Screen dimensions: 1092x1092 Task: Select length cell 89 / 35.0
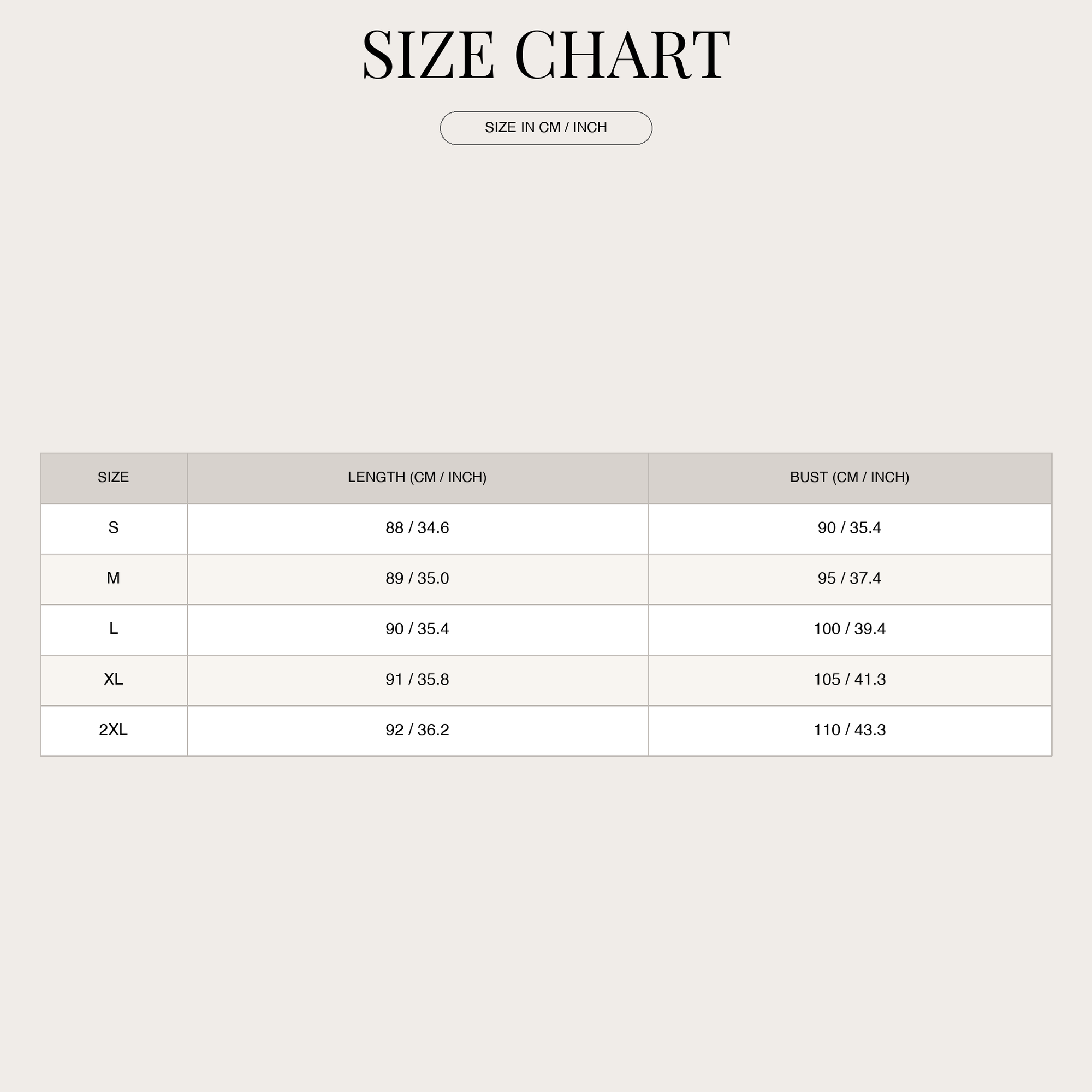[x=418, y=578]
